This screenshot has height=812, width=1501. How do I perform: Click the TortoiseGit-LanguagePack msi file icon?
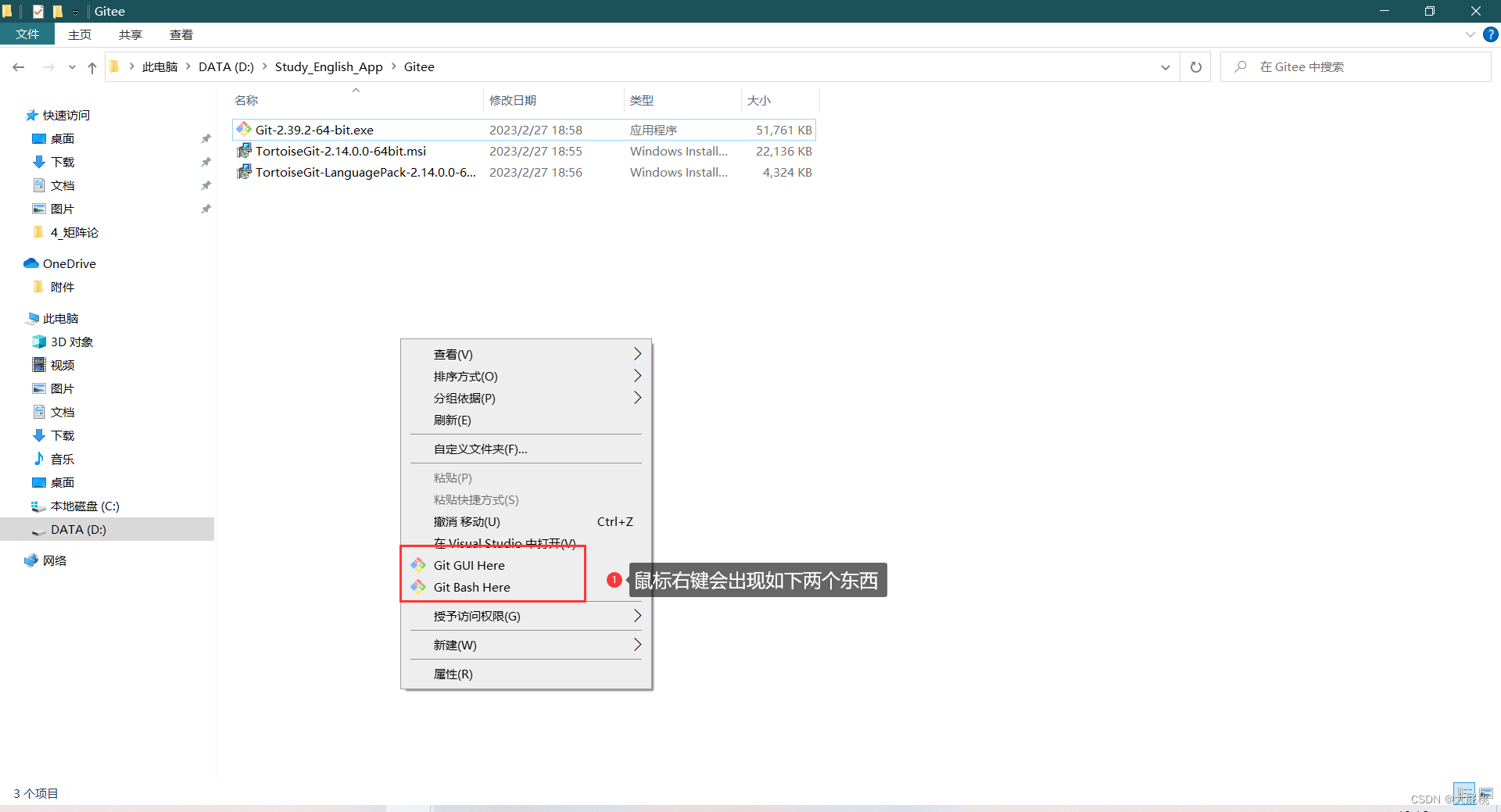point(244,172)
